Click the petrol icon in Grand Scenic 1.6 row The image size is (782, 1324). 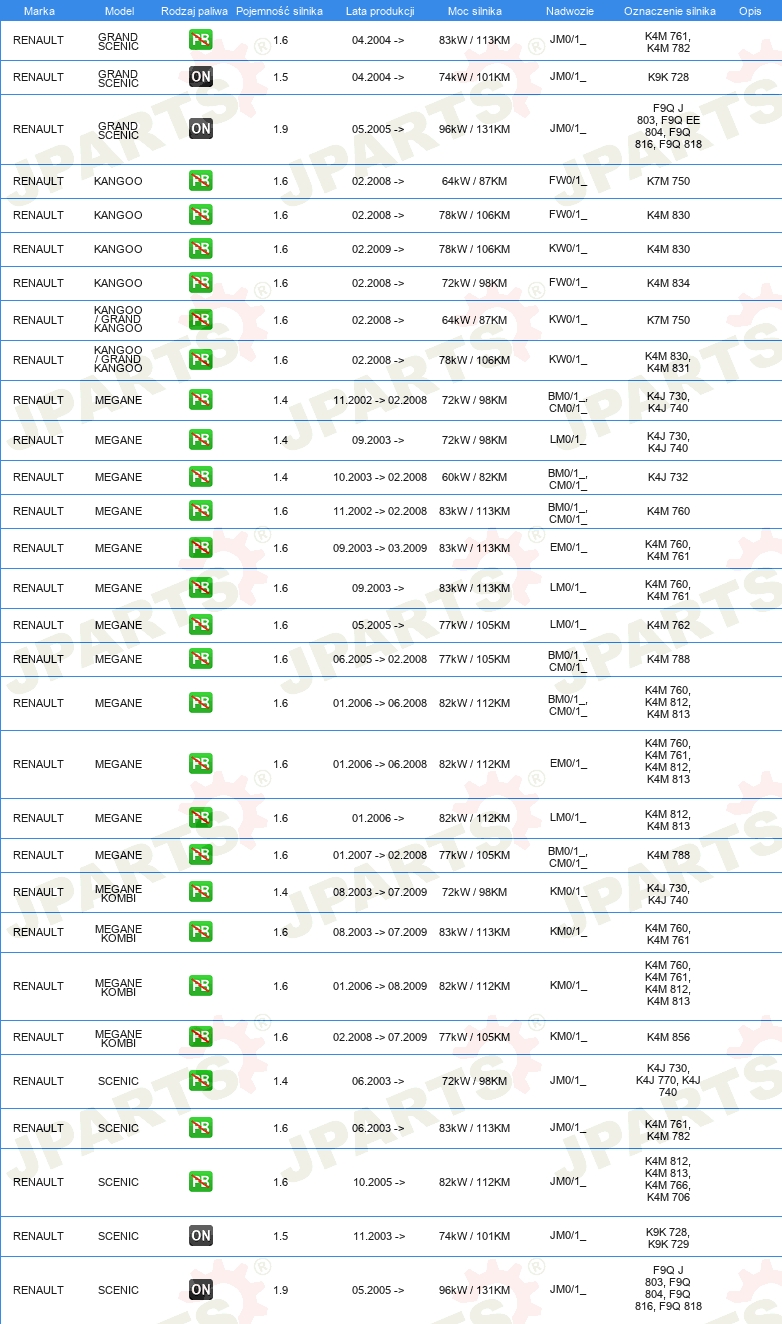[201, 40]
